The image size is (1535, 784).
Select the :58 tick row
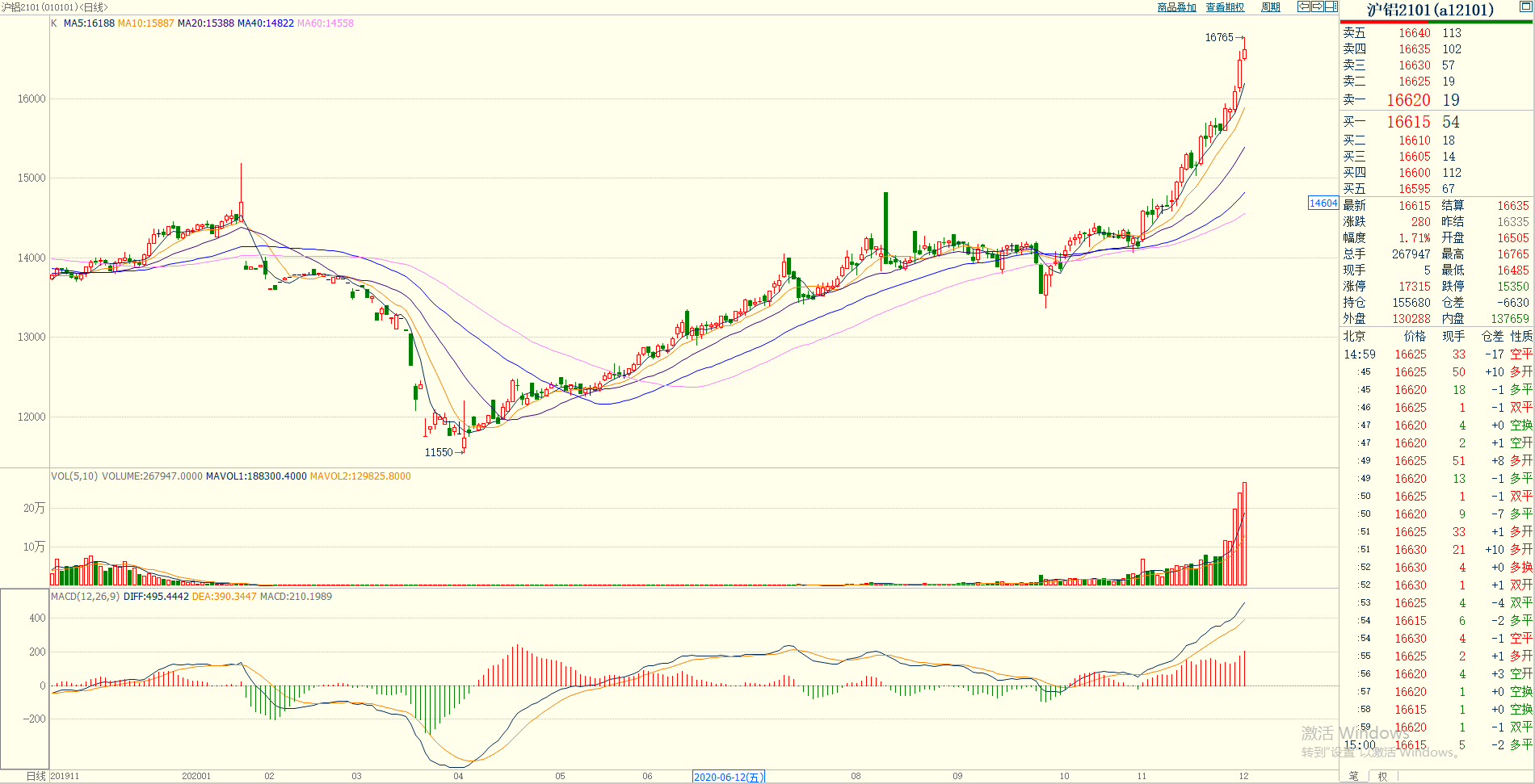1437,710
